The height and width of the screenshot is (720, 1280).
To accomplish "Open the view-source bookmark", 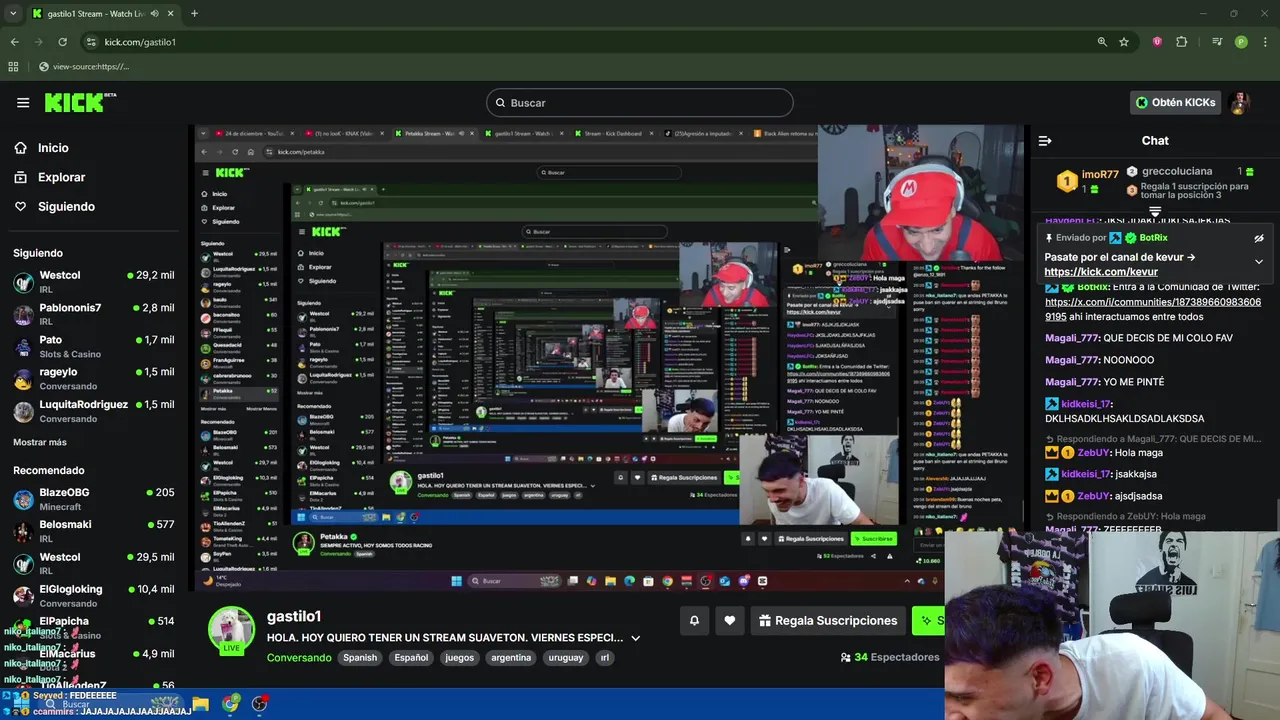I will 82,66.
